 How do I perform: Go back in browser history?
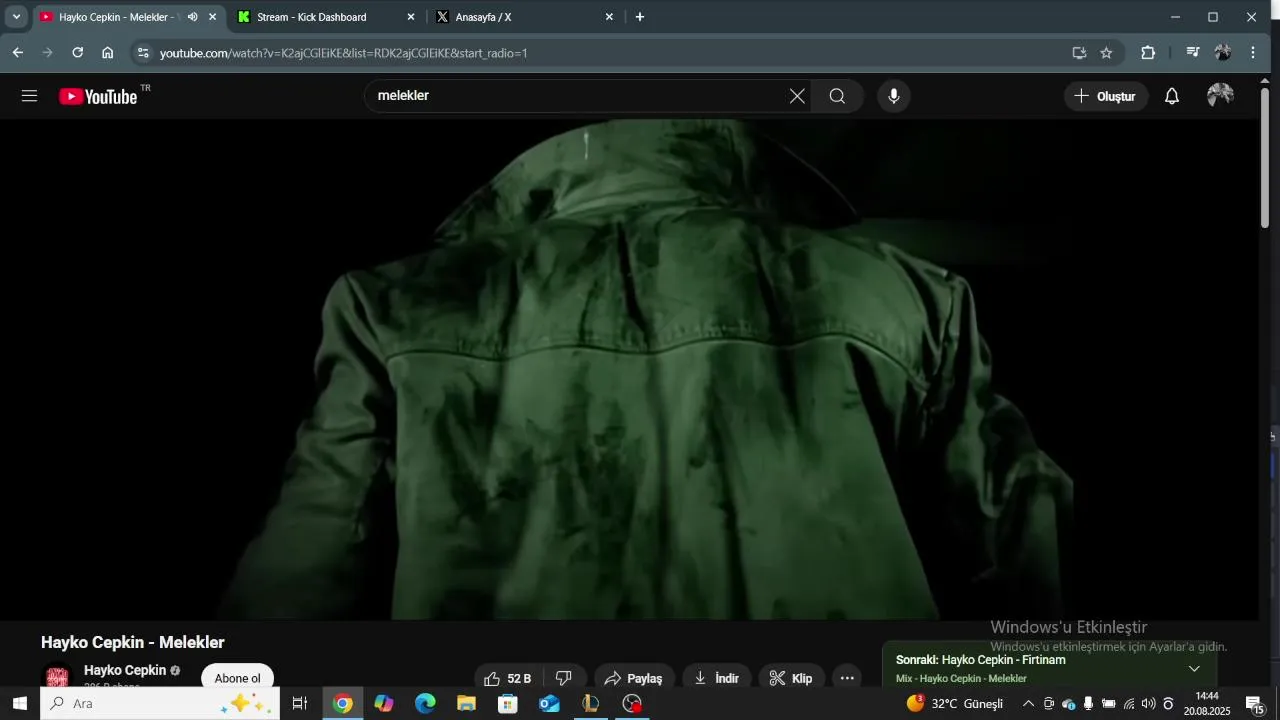click(18, 53)
